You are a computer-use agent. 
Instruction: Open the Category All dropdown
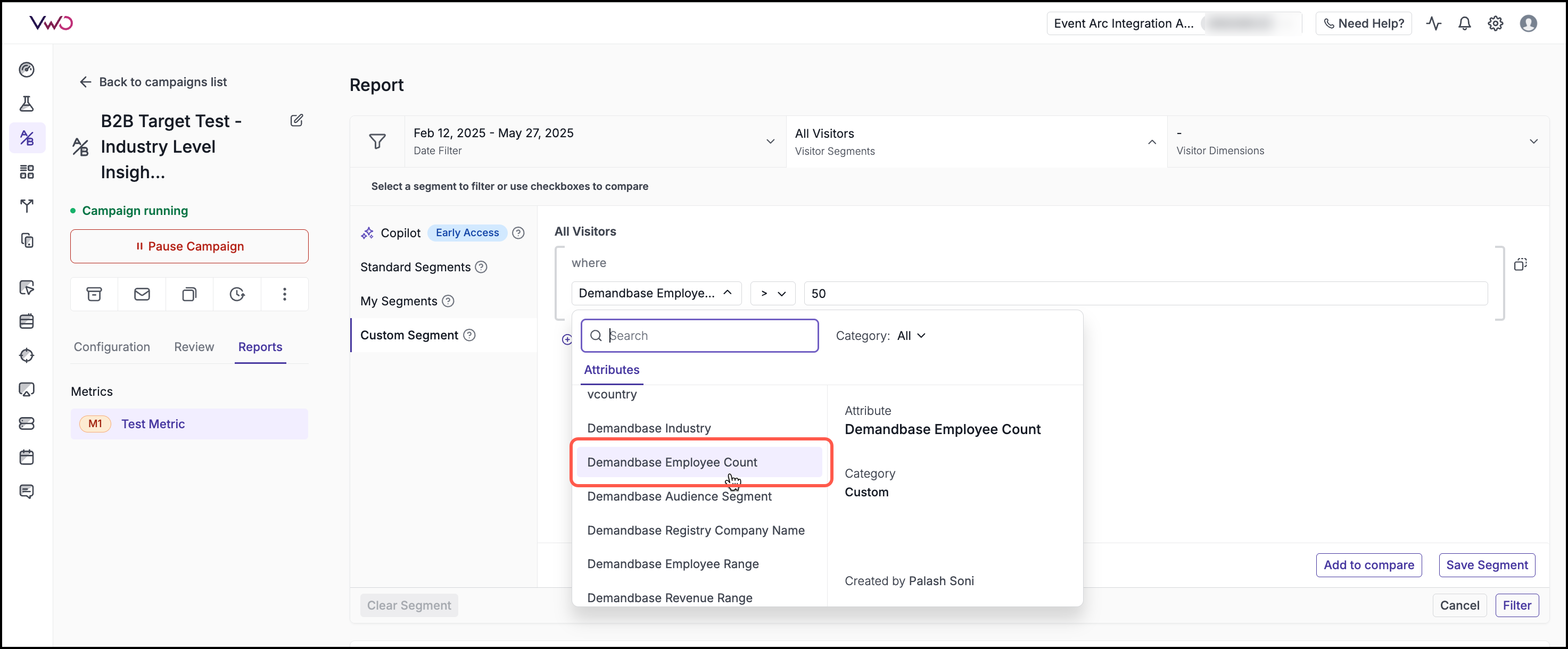click(x=911, y=336)
